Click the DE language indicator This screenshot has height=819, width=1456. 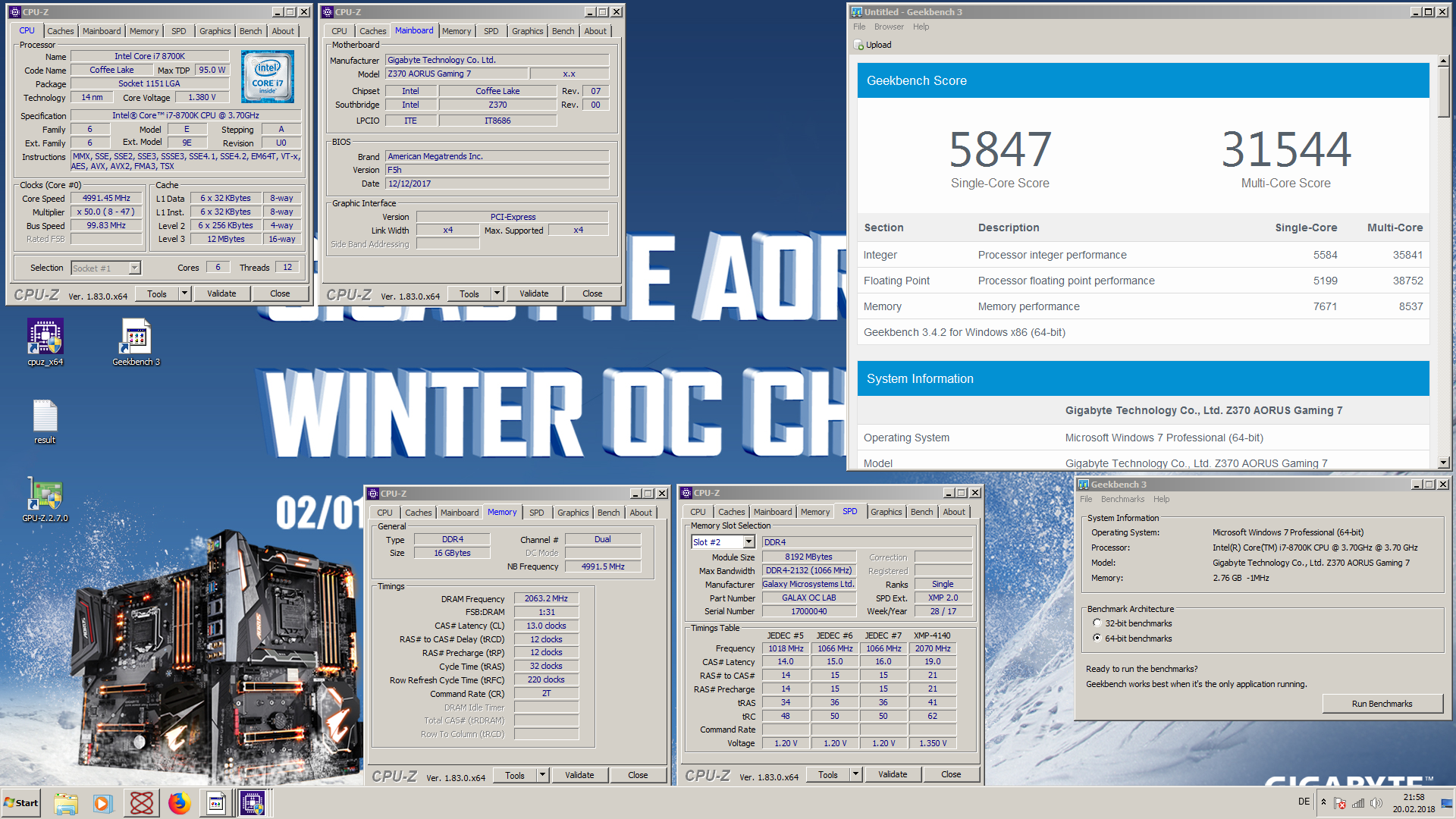[1304, 802]
